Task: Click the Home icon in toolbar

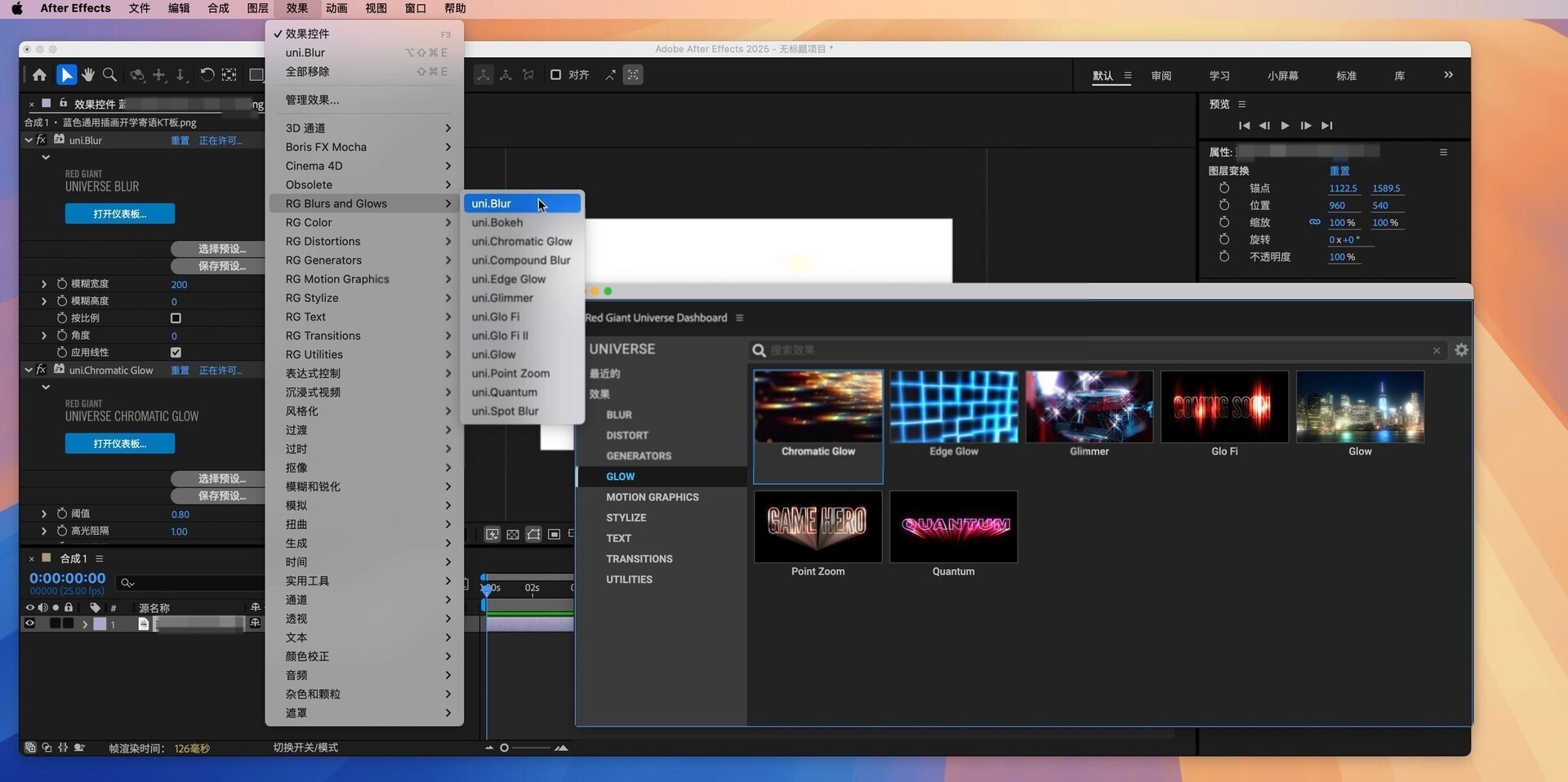Action: [x=39, y=75]
